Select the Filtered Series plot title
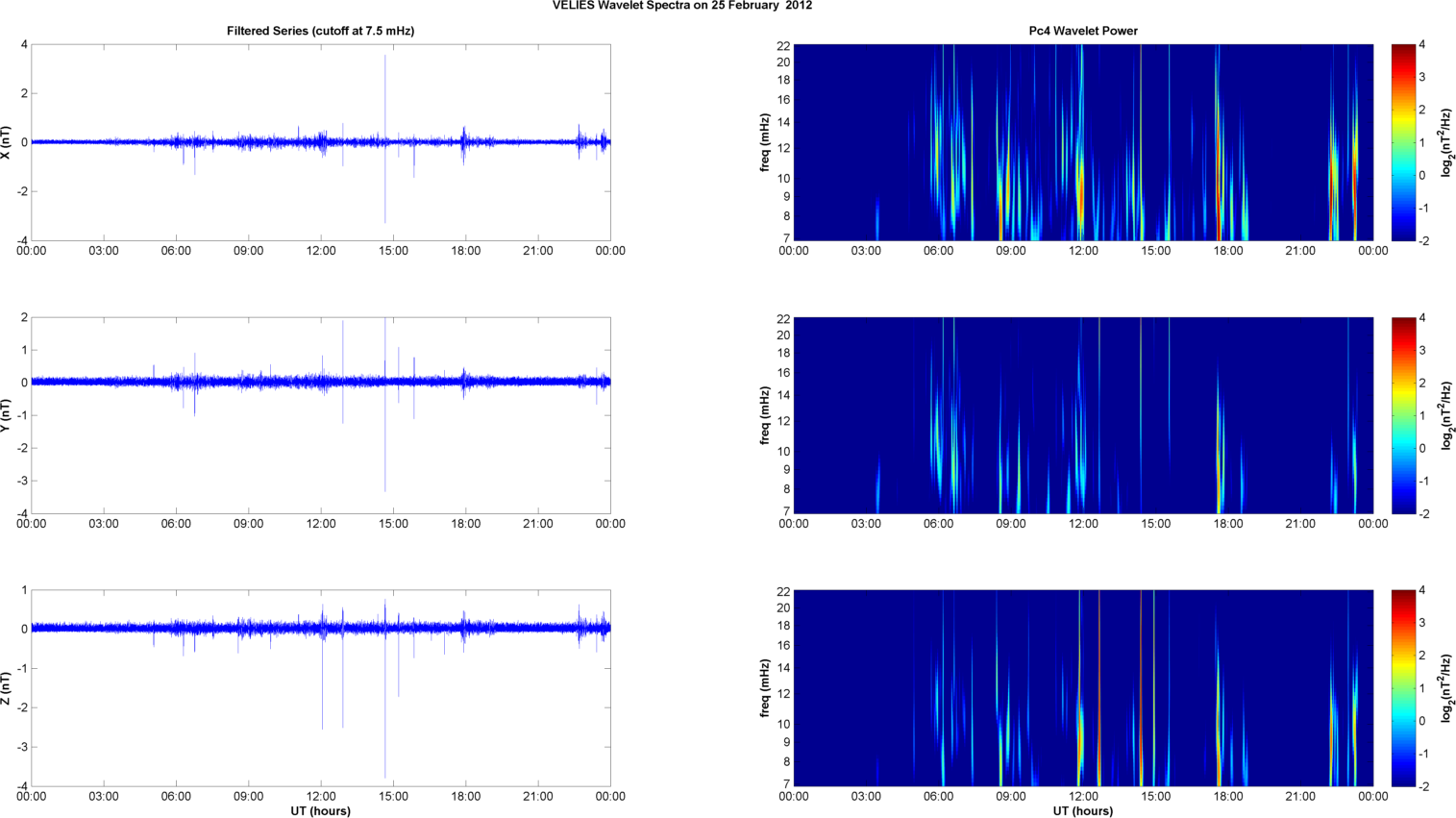This screenshot has width=1456, height=818. coord(320,31)
